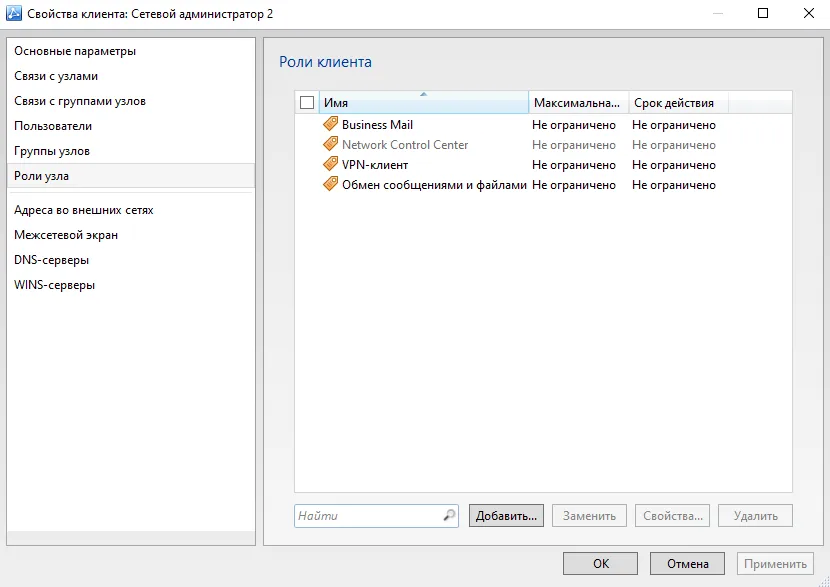This screenshot has height=587, width=830.
Task: Select the Business Mail row name
Action: 377,125
